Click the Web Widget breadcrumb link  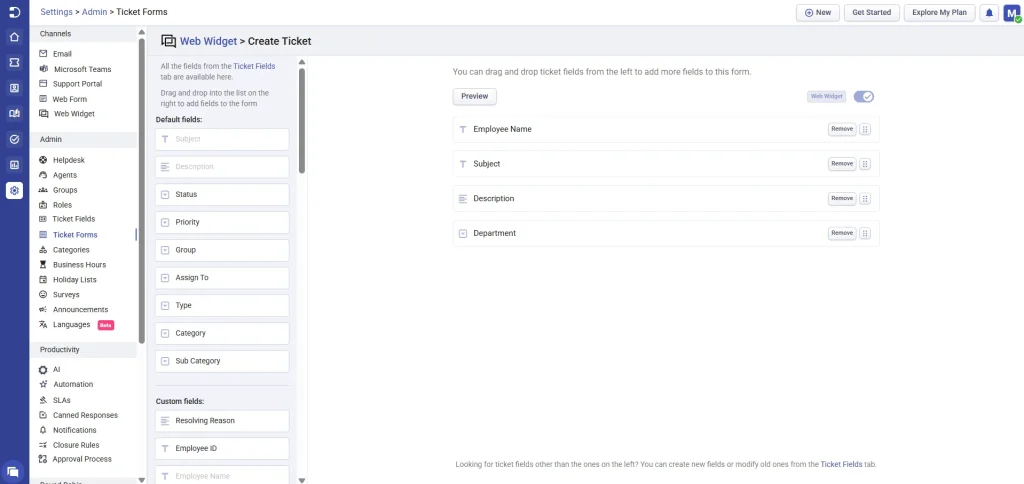208,41
